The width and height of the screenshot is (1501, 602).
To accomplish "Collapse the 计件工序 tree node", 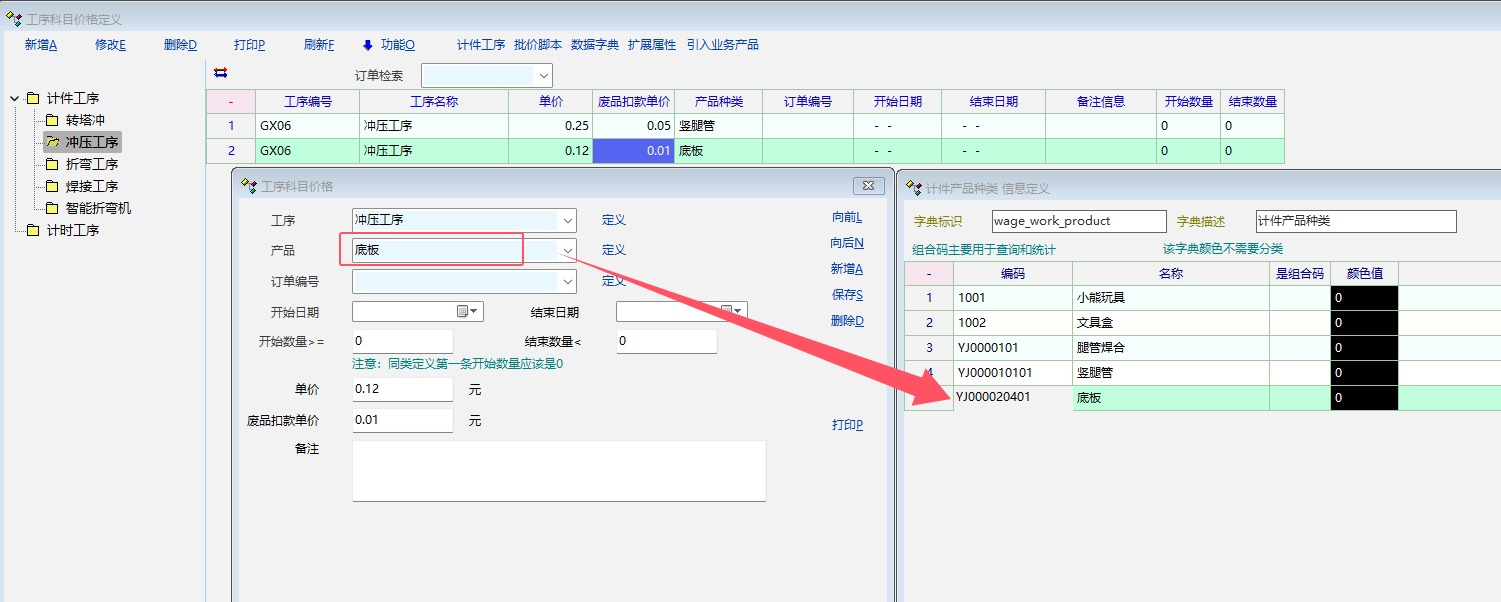I will [x=15, y=98].
